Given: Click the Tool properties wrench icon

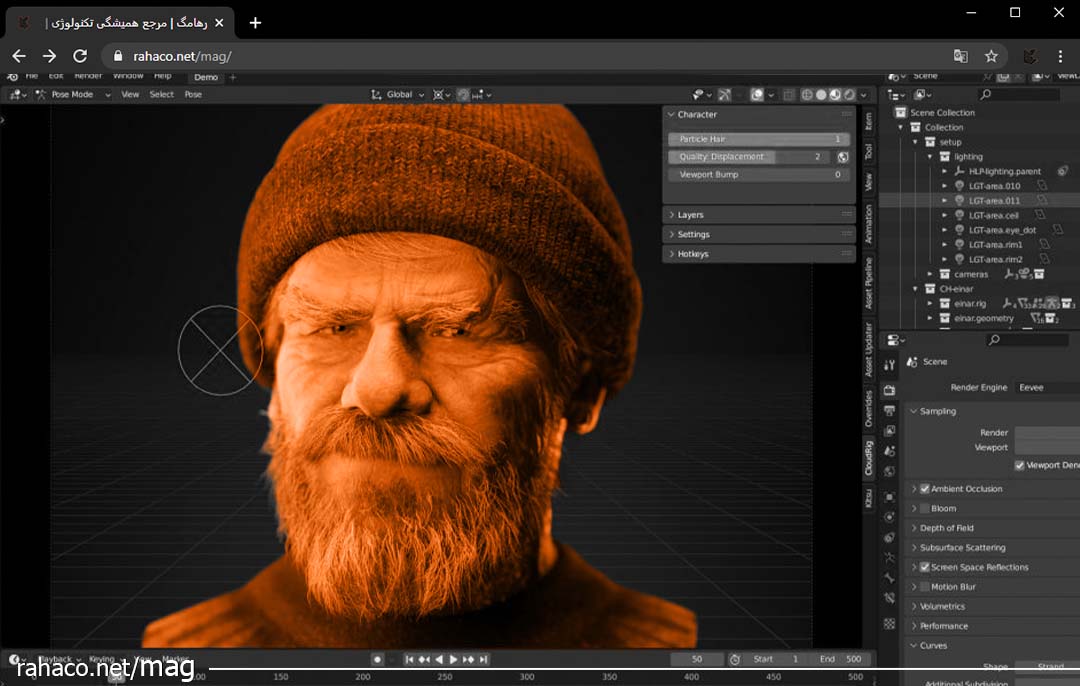Looking at the screenshot, I should click(889, 366).
